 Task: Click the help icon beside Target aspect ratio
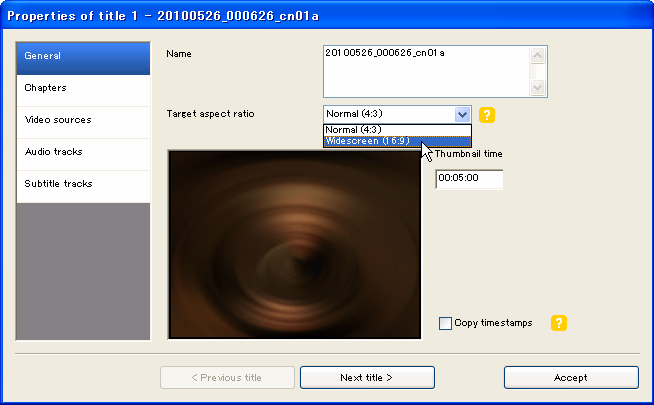(x=487, y=114)
